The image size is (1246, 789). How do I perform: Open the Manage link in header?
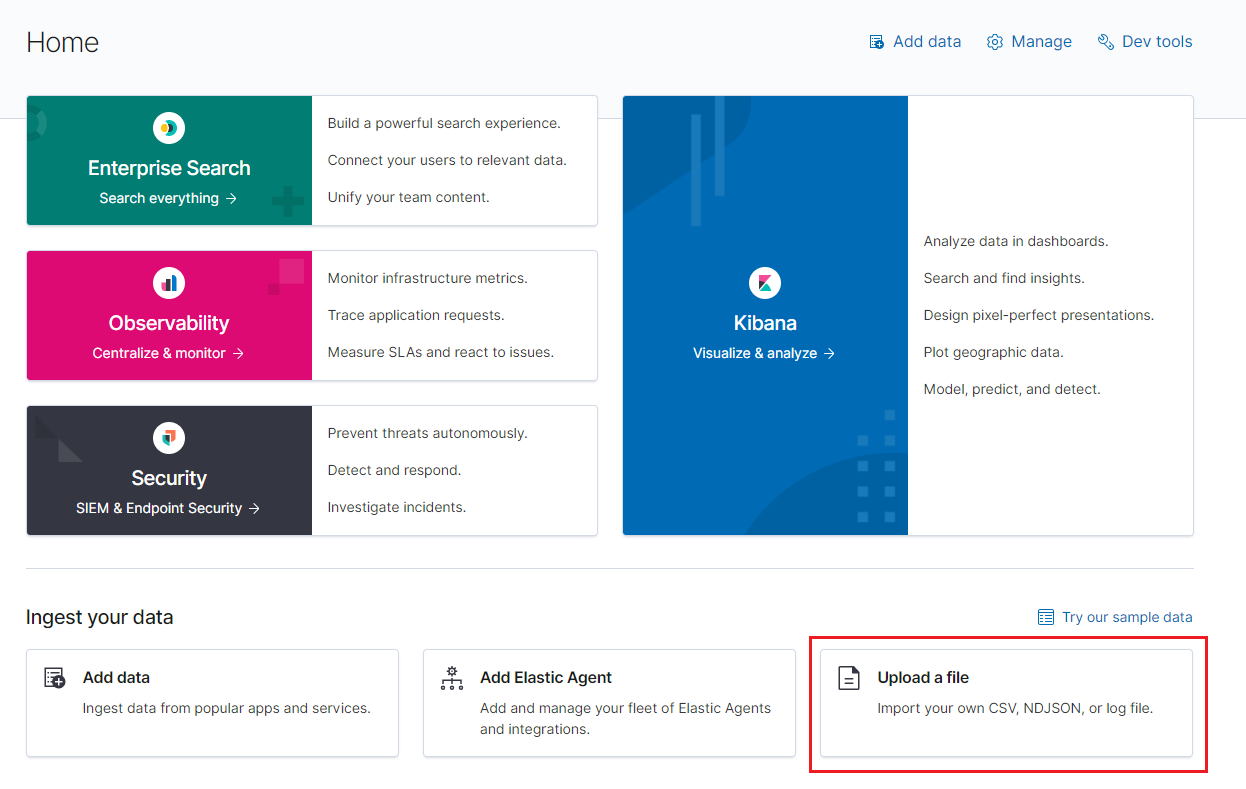(x=1041, y=42)
